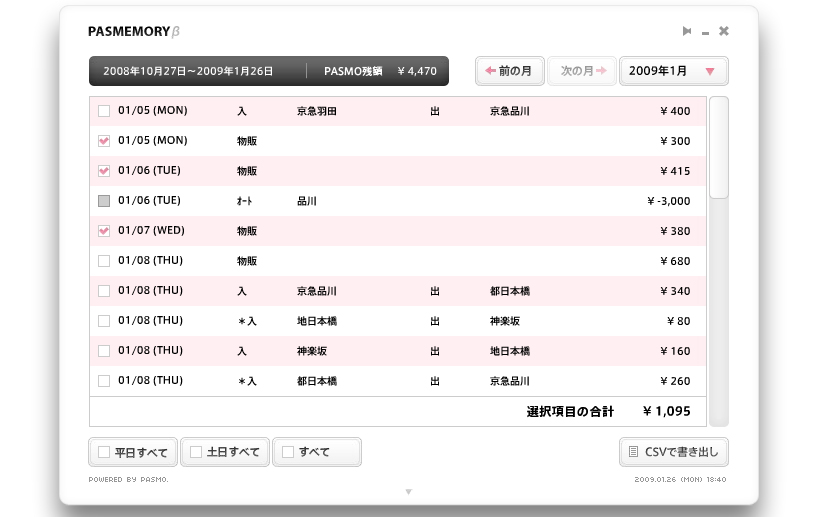Click the pin flag icon in title bar
The height and width of the screenshot is (517, 817).
click(x=687, y=31)
